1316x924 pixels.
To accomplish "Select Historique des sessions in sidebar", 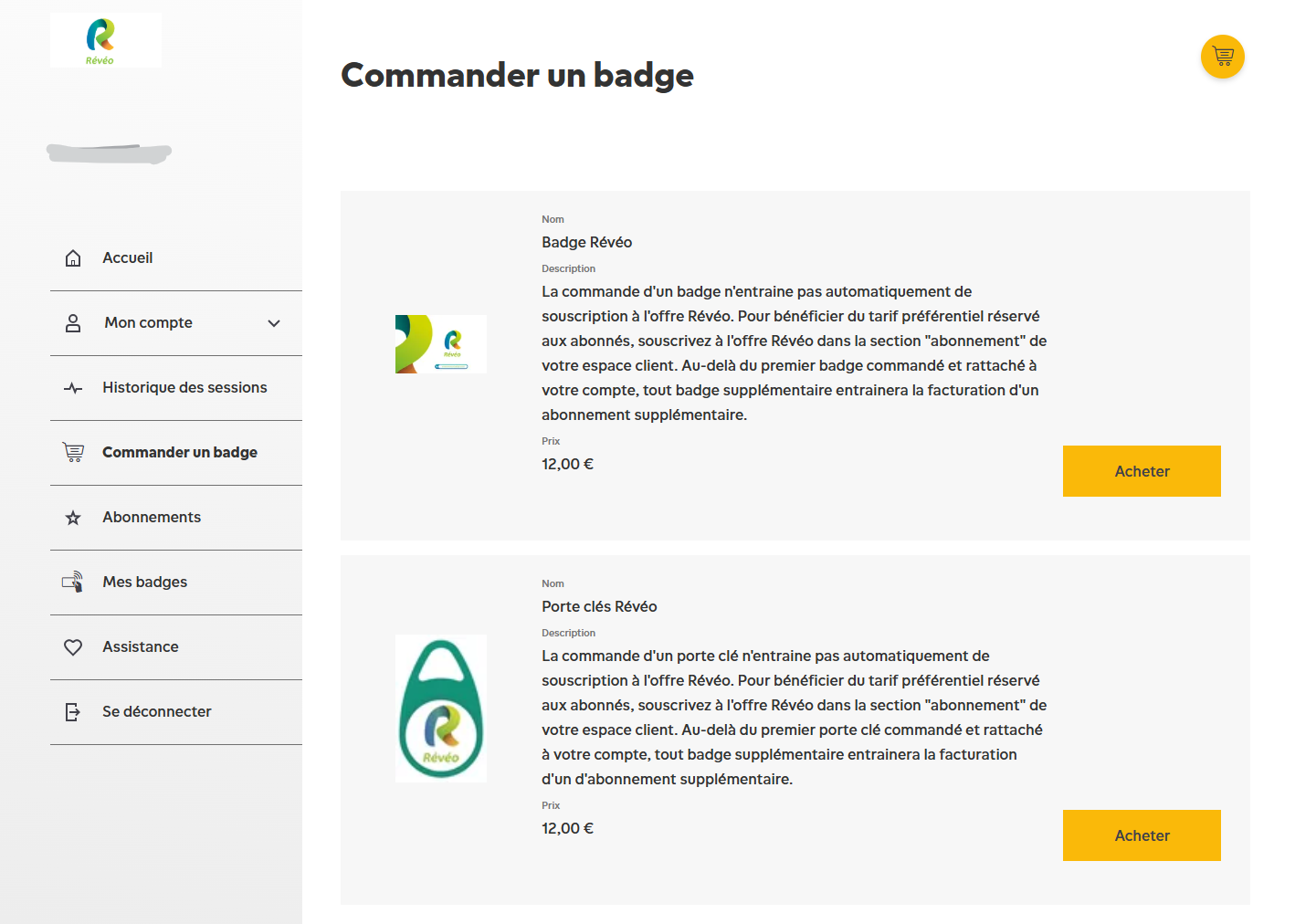I will [x=184, y=388].
